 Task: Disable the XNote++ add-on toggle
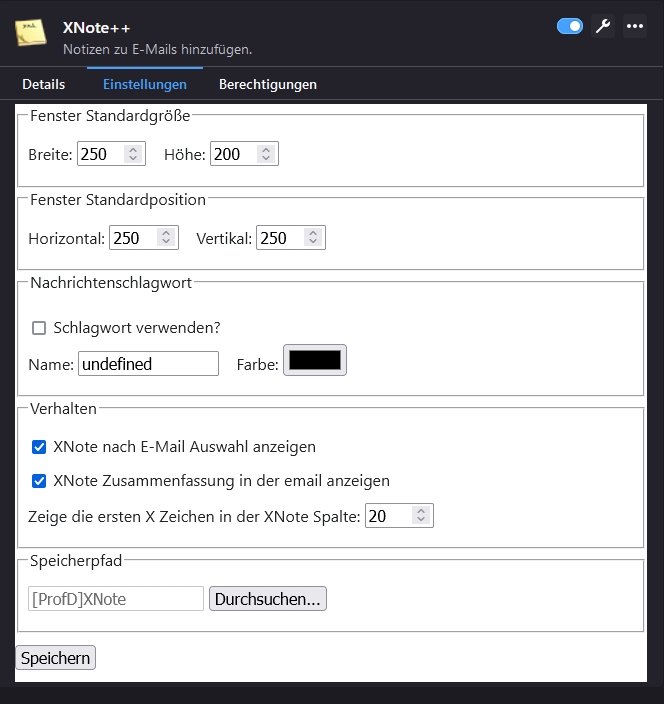(570, 26)
